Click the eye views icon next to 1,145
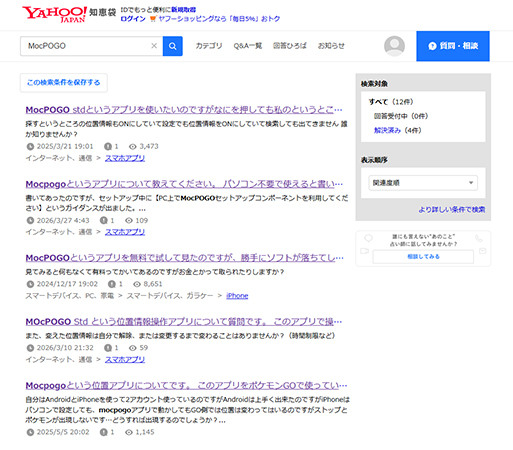 click(x=129, y=432)
